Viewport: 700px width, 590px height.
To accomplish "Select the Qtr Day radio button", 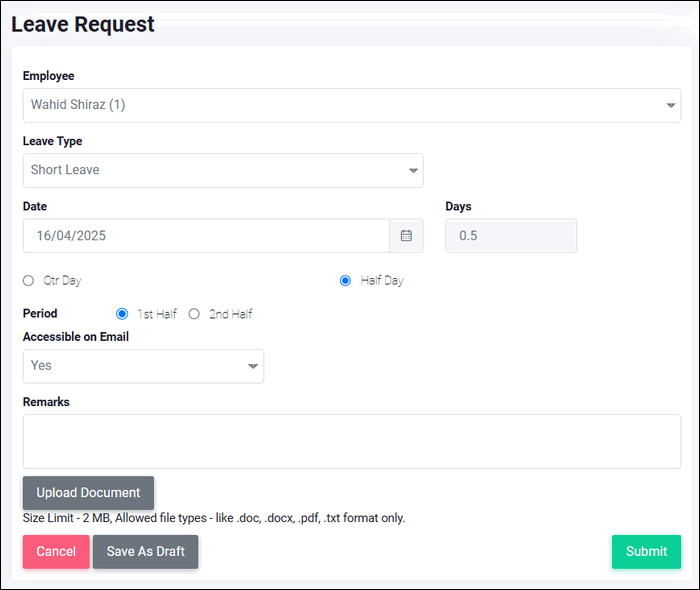I will tap(28, 281).
